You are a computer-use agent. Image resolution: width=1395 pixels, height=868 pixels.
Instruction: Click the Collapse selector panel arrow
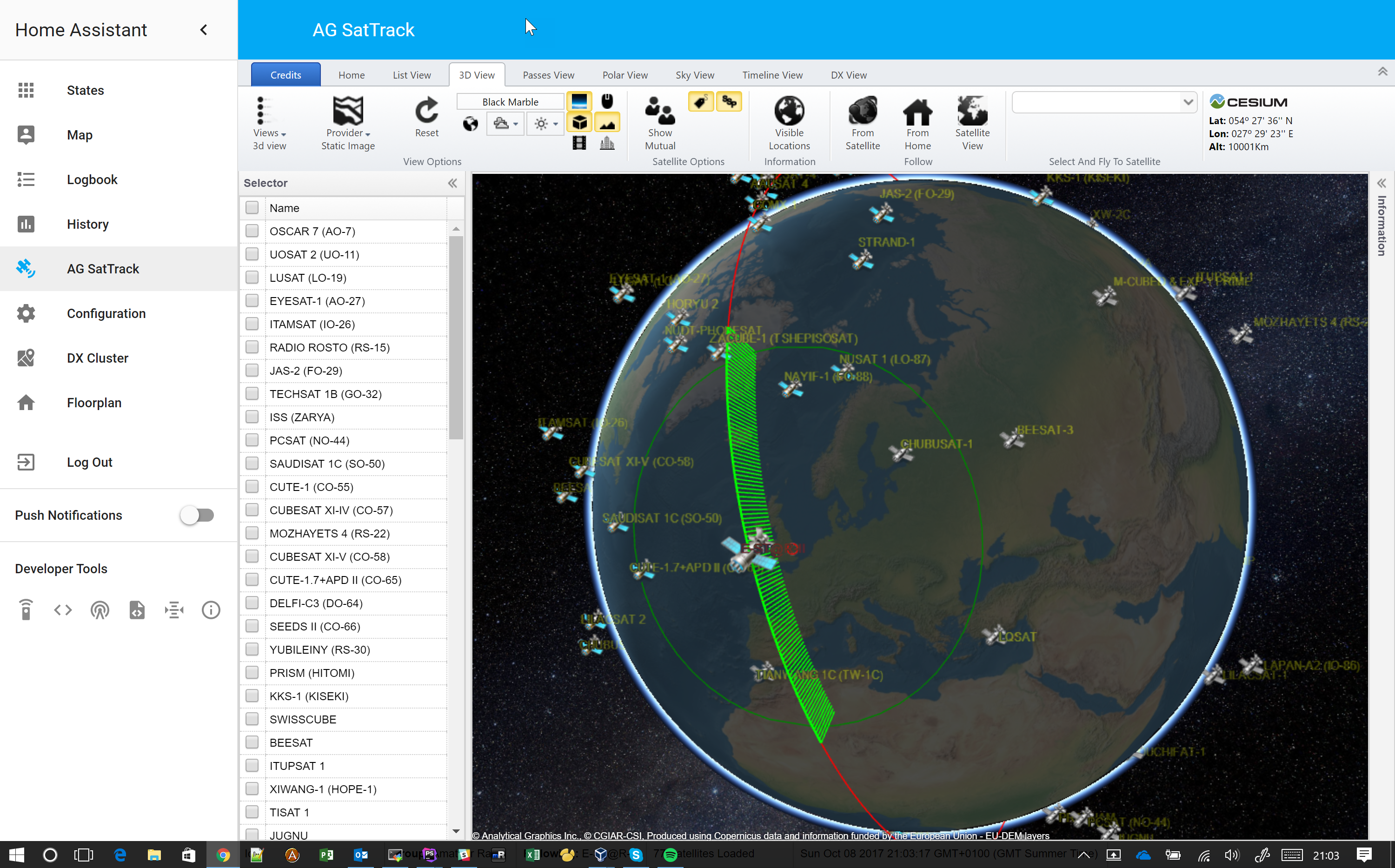tap(453, 183)
